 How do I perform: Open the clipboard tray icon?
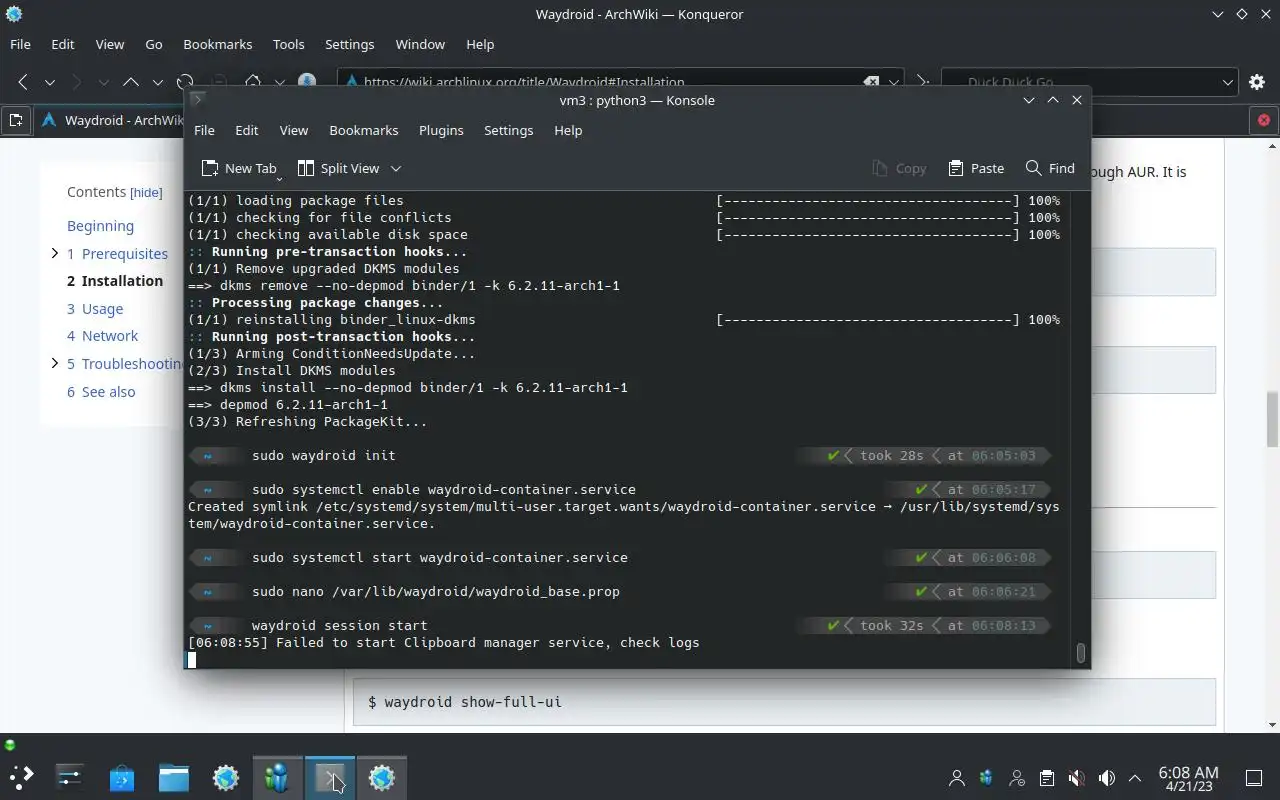(x=1046, y=778)
